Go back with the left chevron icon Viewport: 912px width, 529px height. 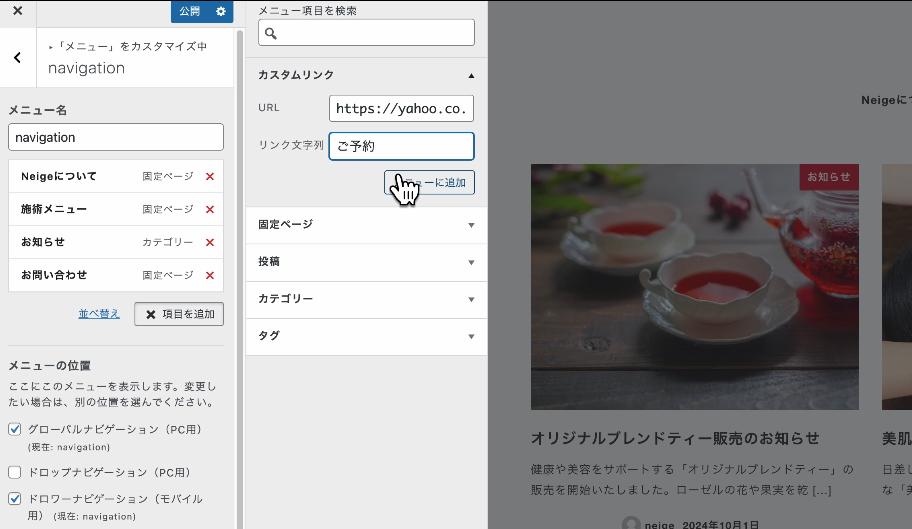(x=17, y=57)
